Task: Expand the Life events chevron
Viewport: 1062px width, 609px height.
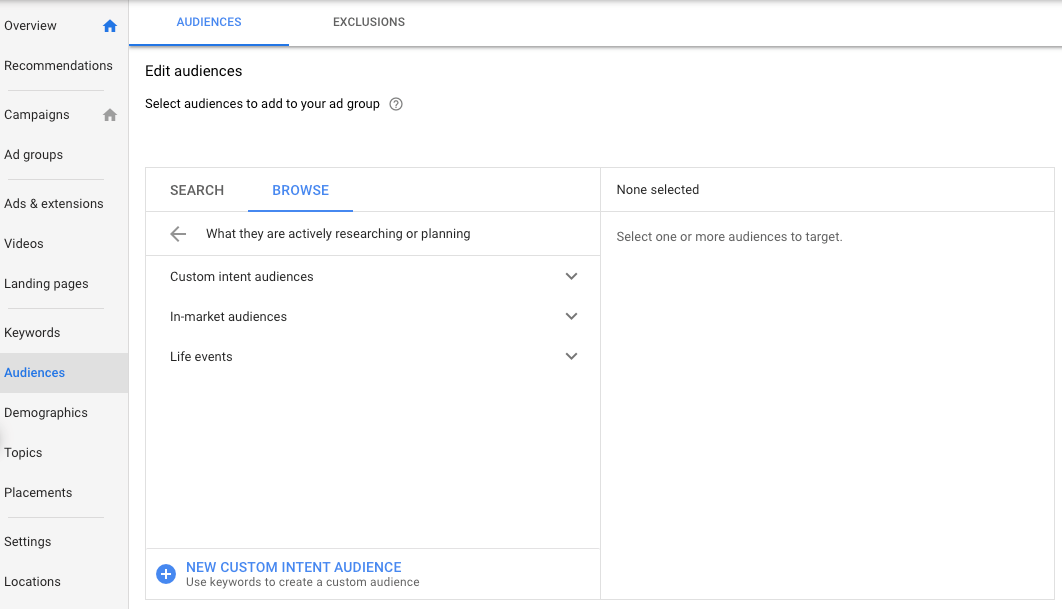Action: tap(571, 357)
